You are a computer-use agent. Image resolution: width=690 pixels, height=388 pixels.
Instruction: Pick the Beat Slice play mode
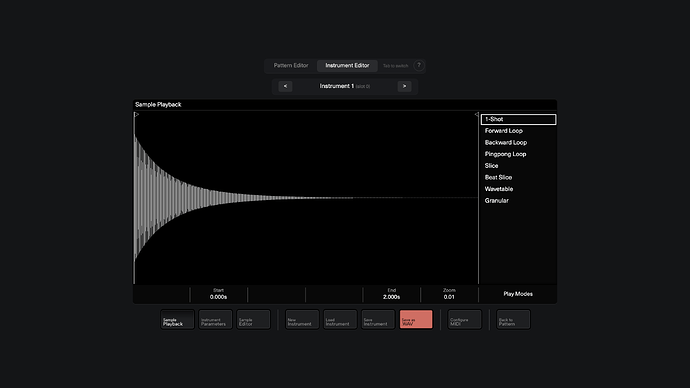518,177
